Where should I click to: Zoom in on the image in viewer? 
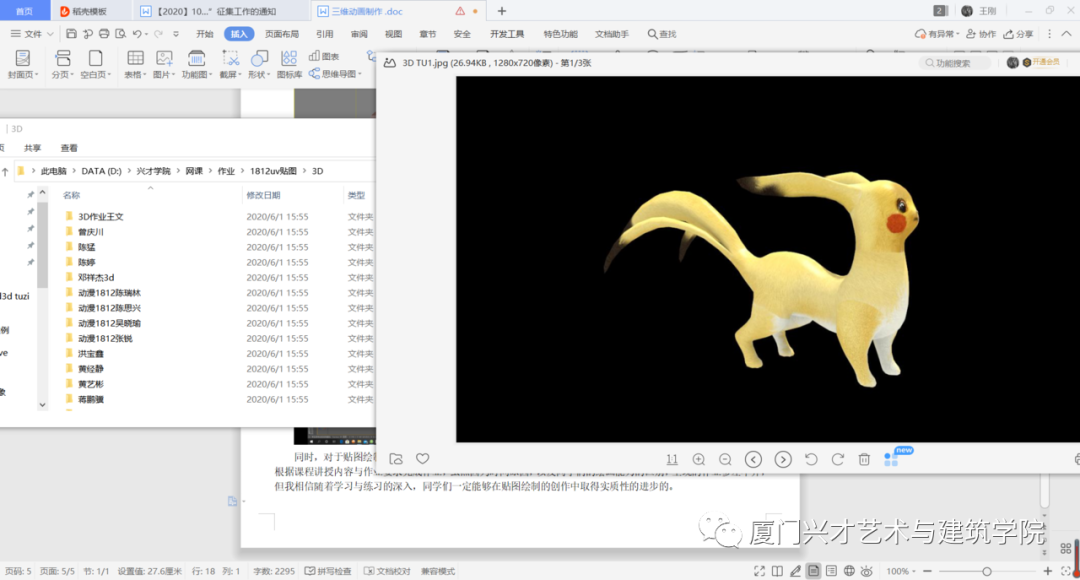click(x=698, y=459)
